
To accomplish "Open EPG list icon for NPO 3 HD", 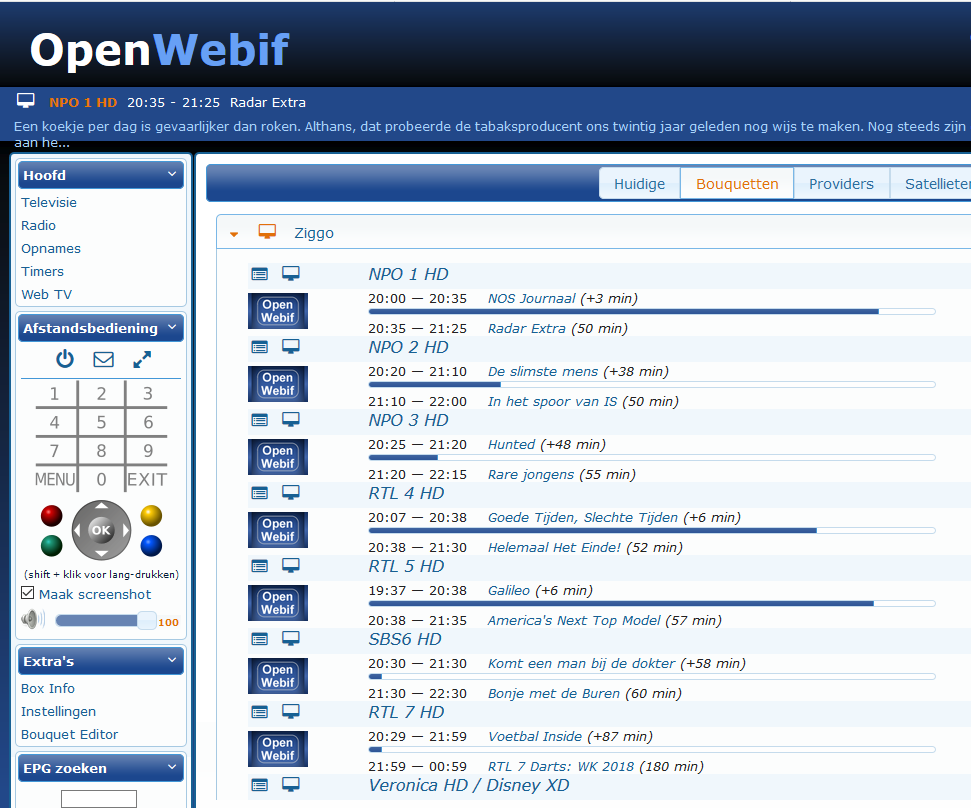I will pos(259,420).
